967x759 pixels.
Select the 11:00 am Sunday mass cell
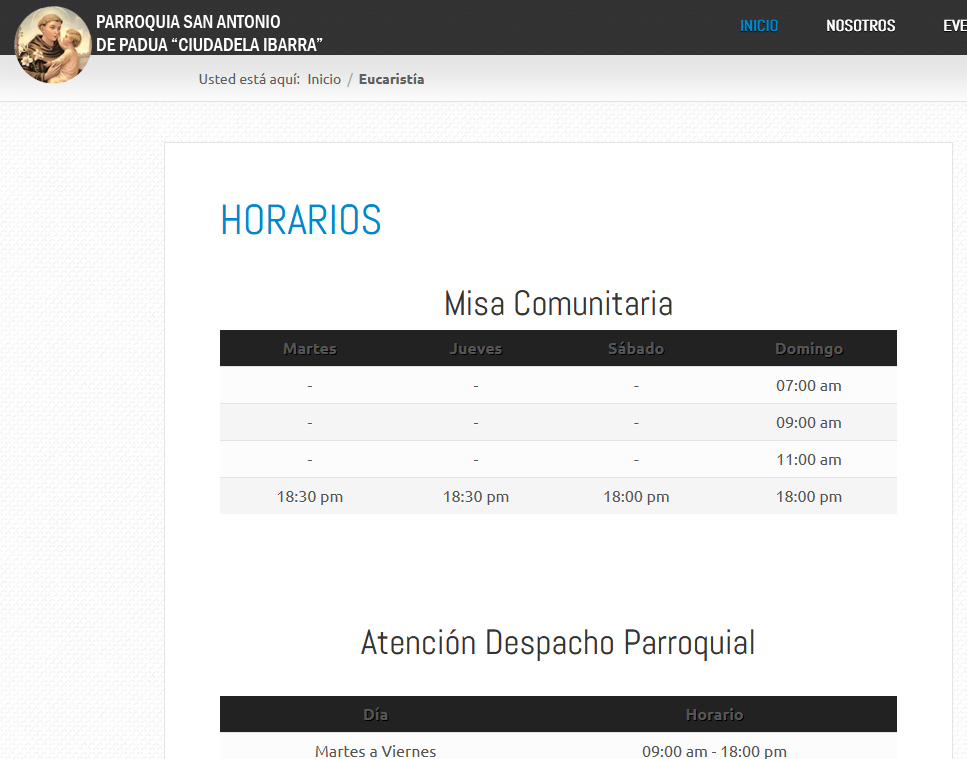(x=809, y=460)
